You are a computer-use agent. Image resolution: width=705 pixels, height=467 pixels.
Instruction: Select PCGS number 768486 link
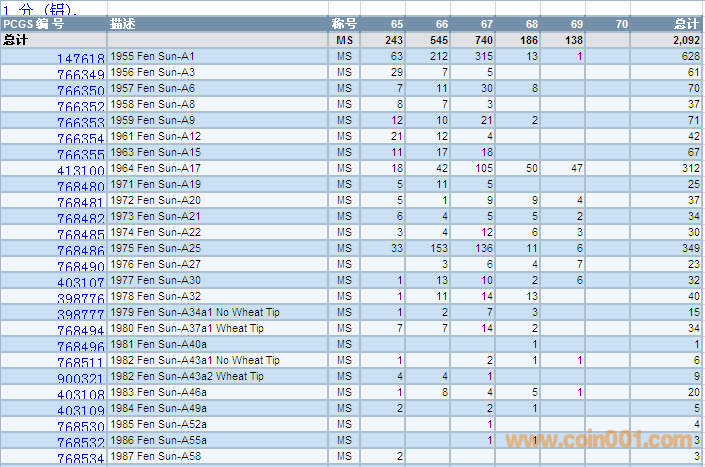81,250
